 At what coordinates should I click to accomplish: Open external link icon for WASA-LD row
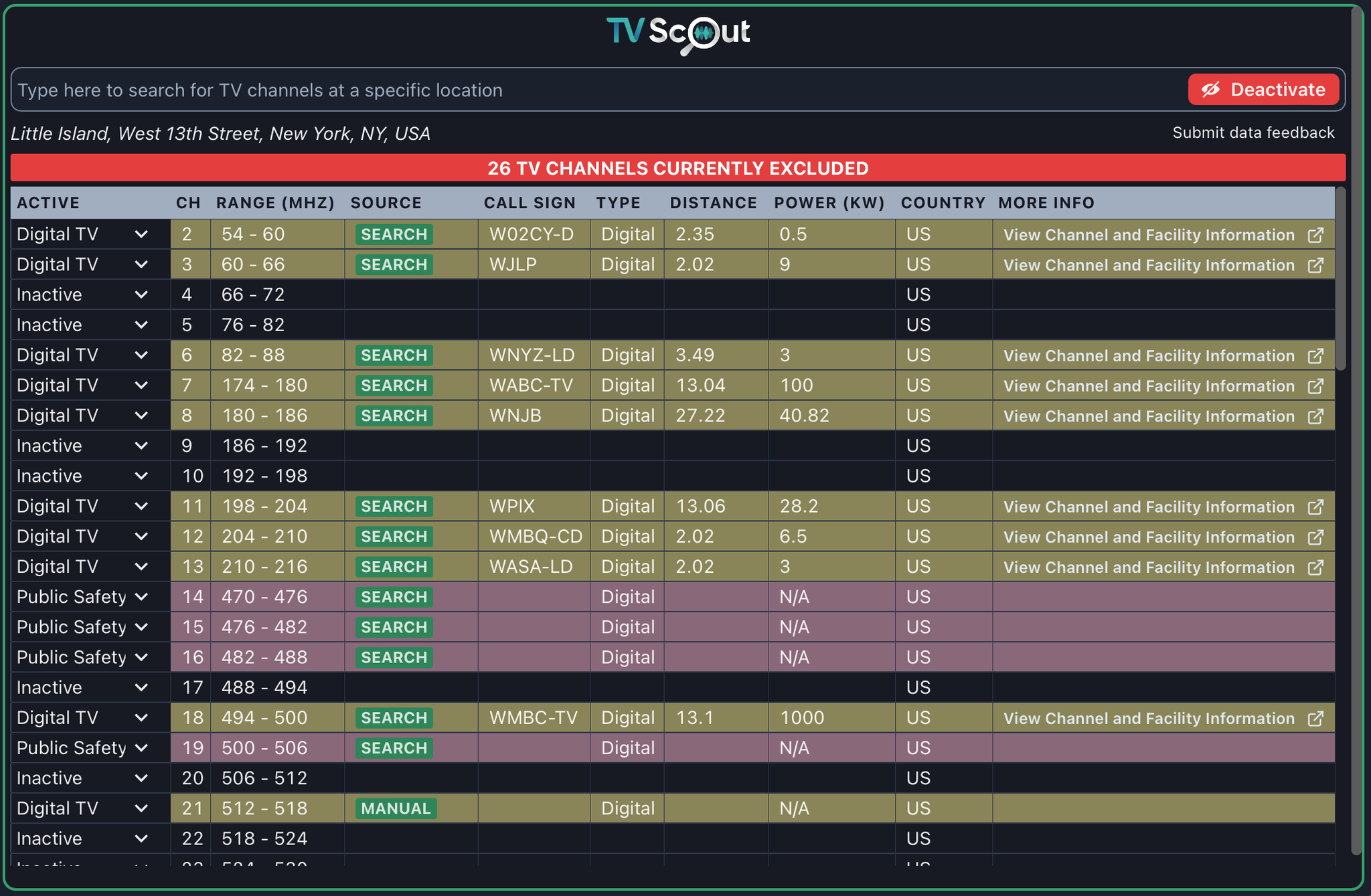coord(1315,567)
